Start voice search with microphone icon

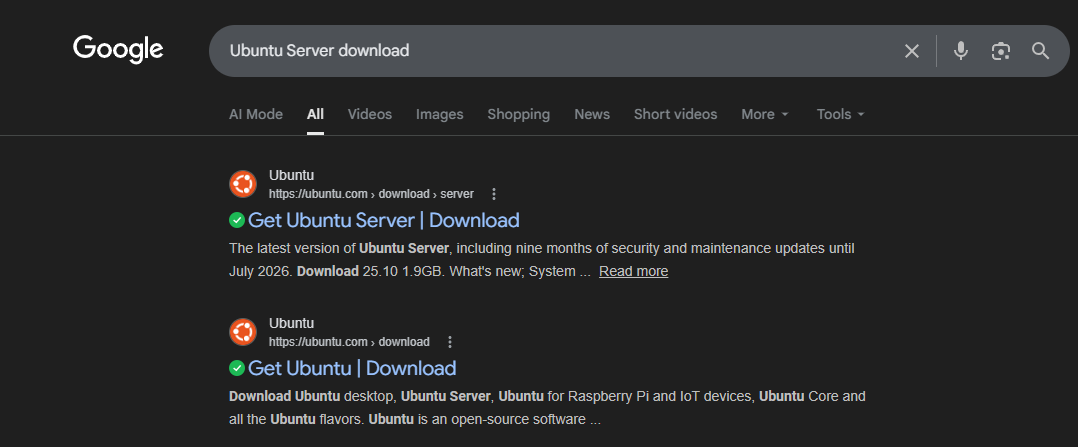[961, 51]
